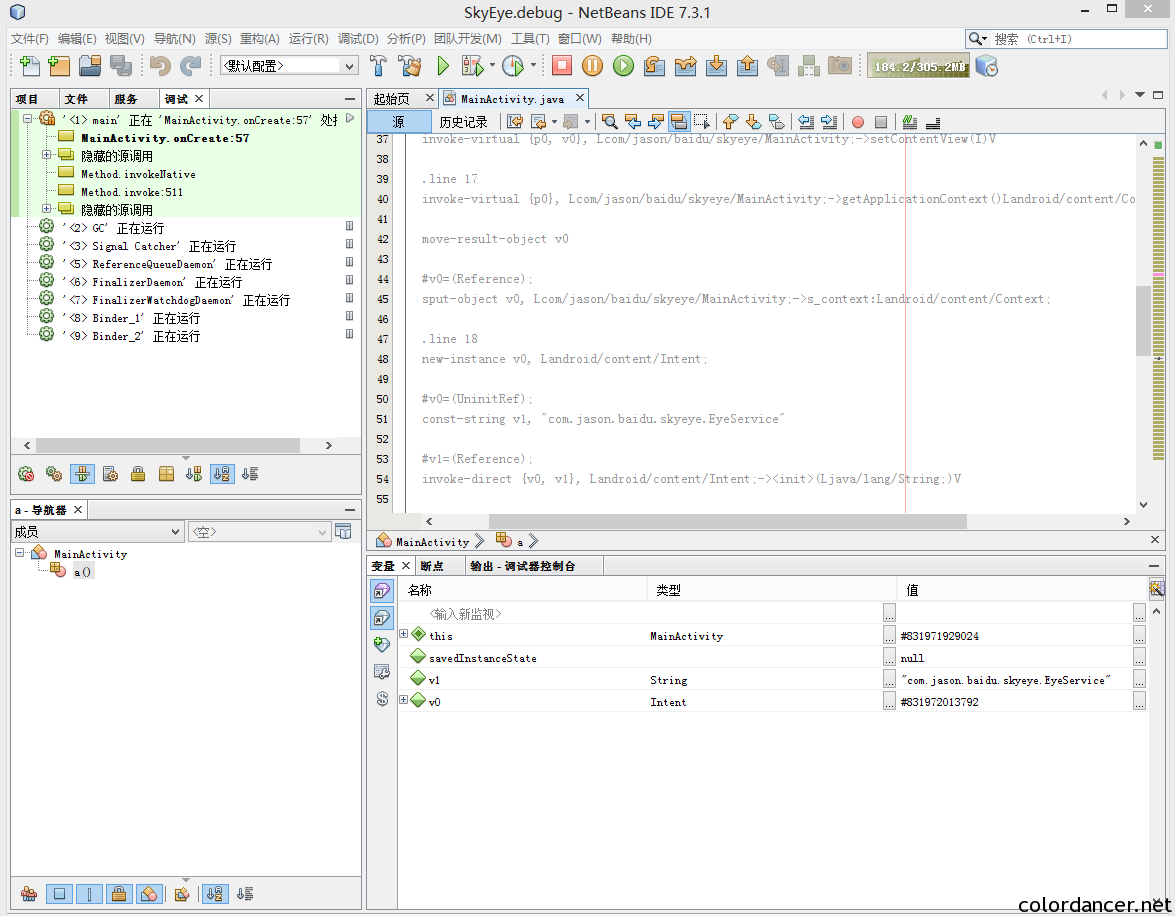Click the green Run Project icon
Viewport: 1175px width, 916px height.
pos(443,66)
